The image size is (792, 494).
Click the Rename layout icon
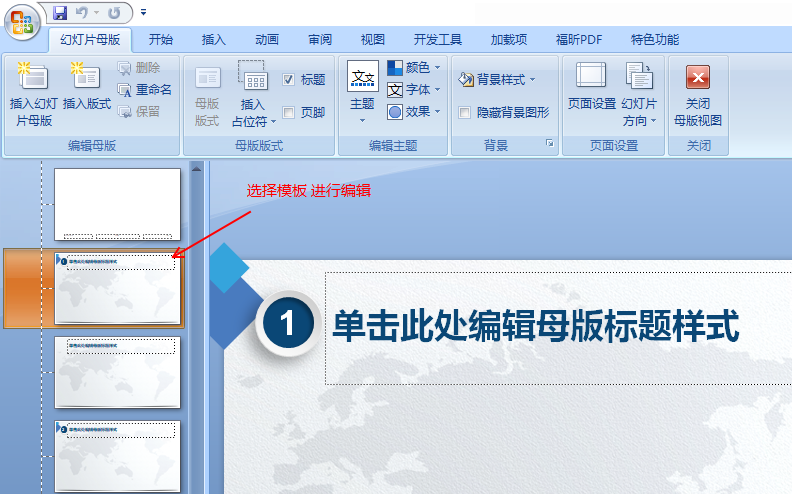(125, 90)
